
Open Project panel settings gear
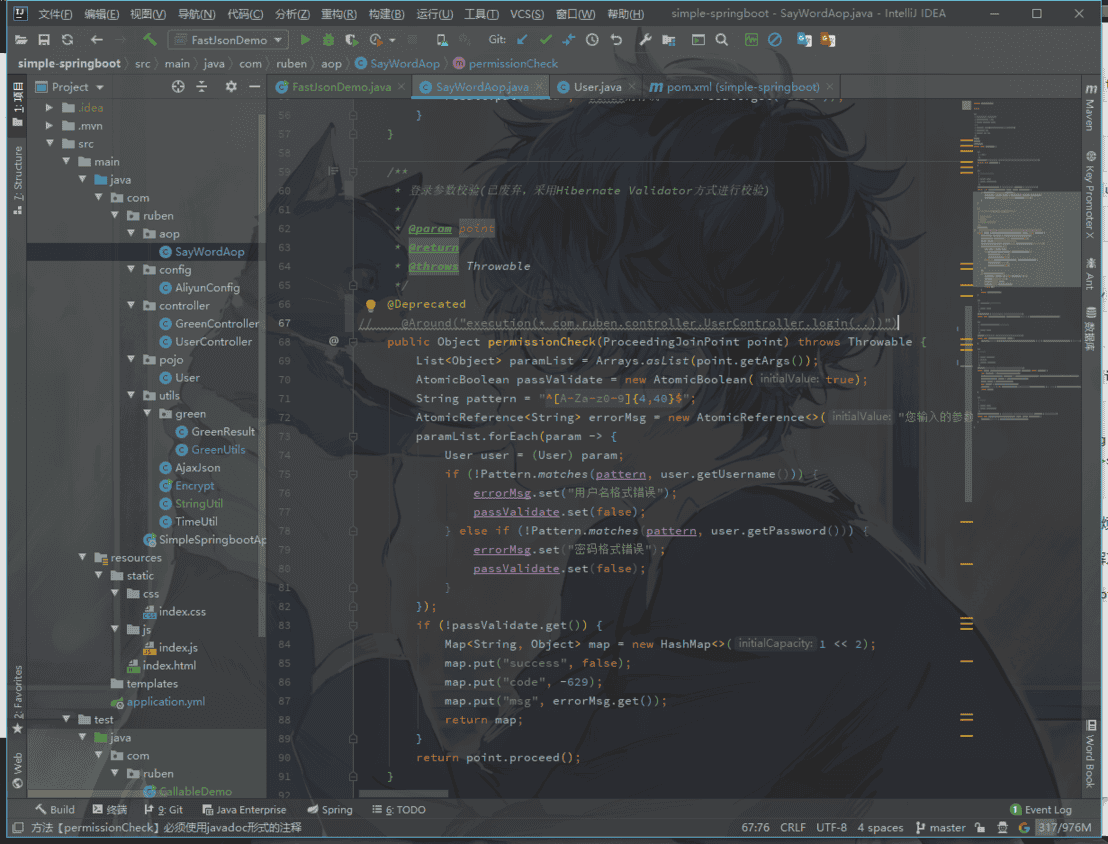click(231, 87)
